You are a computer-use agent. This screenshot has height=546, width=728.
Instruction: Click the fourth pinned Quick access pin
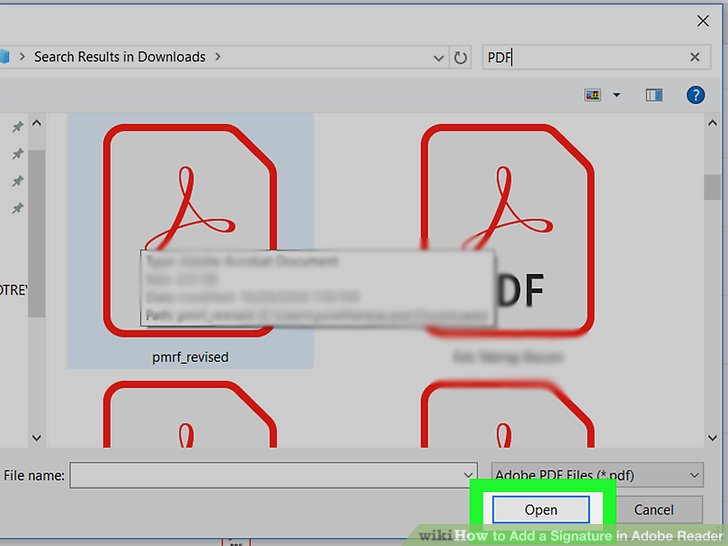(17, 208)
